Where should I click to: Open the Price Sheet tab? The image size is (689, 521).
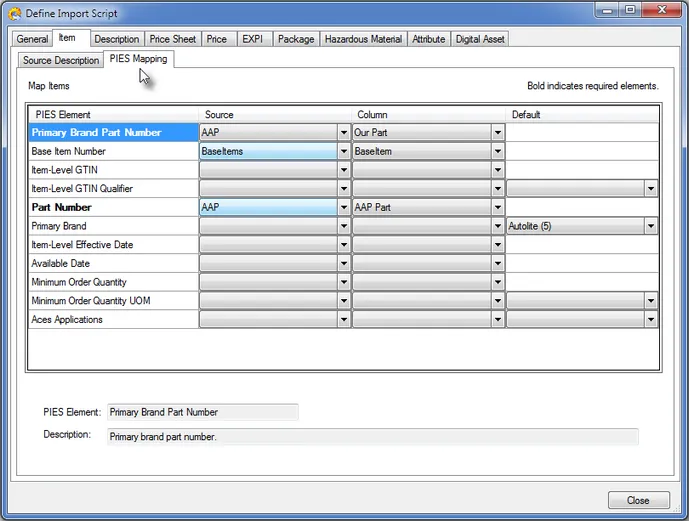click(x=173, y=39)
